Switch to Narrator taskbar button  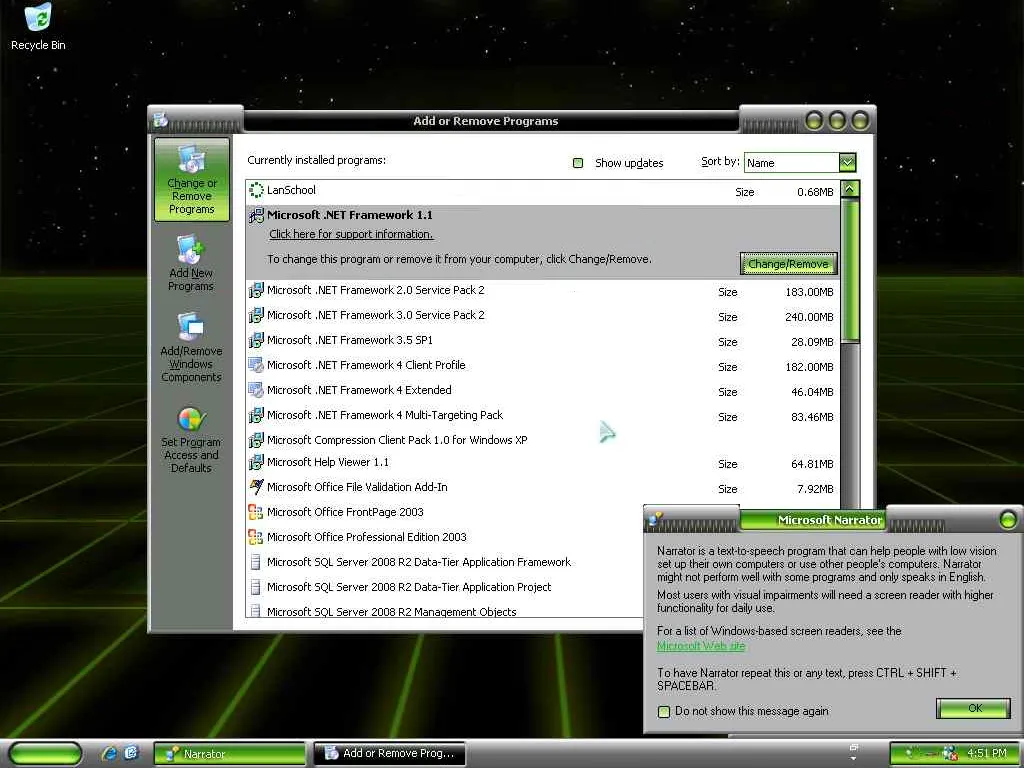230,753
